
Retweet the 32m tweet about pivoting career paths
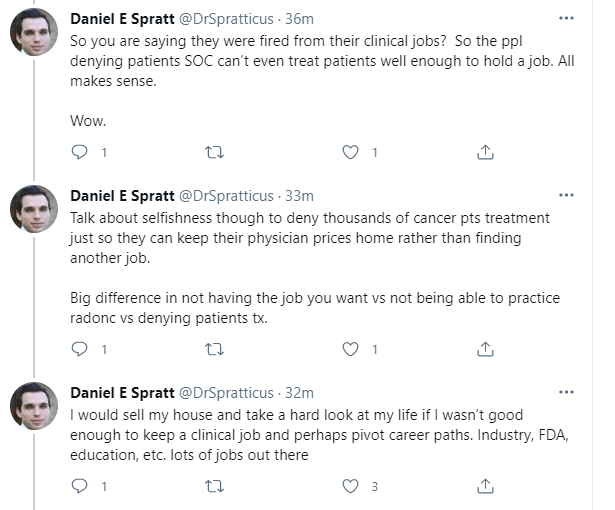click(214, 486)
